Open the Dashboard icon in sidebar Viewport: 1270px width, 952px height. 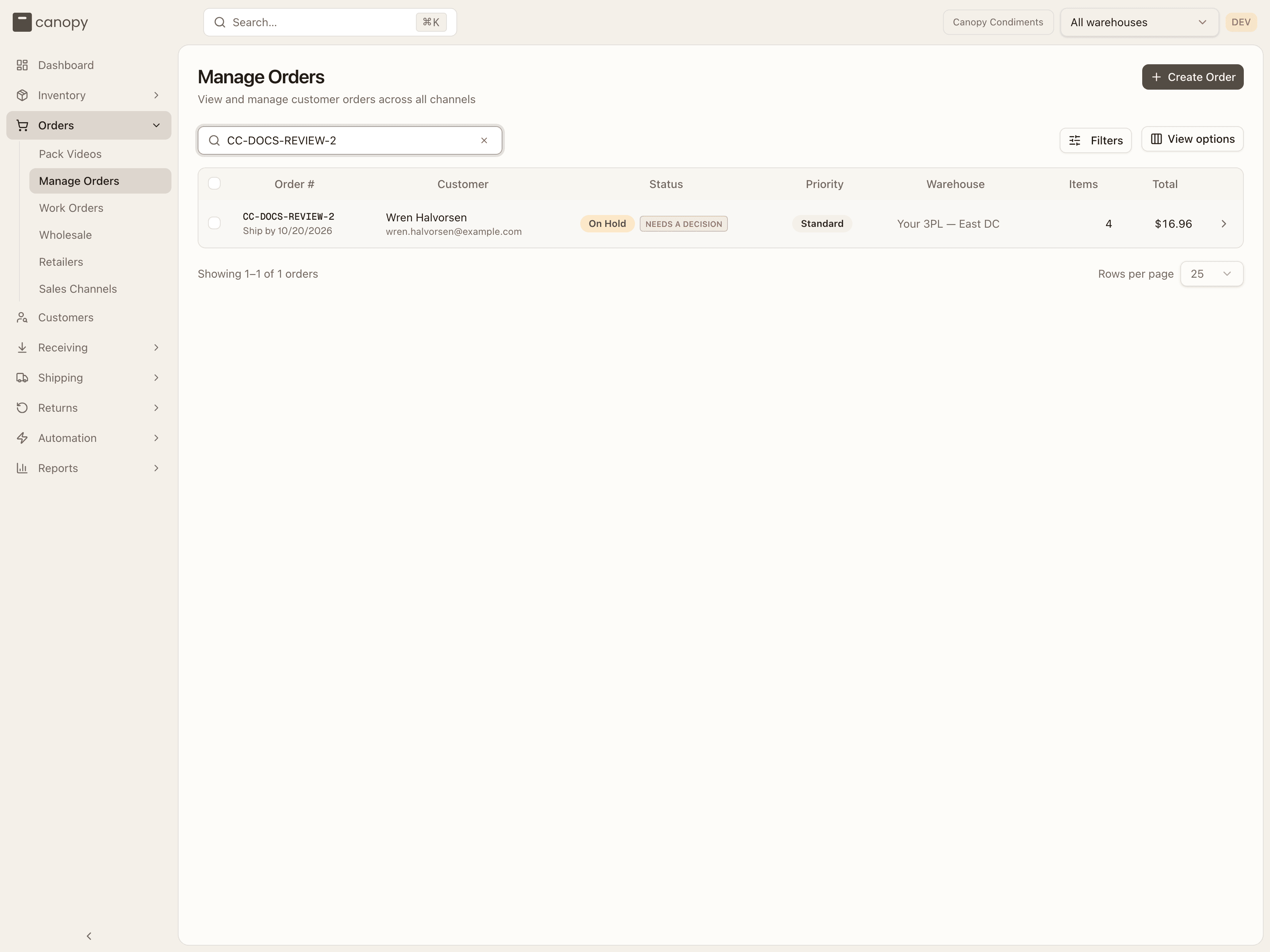click(x=22, y=65)
